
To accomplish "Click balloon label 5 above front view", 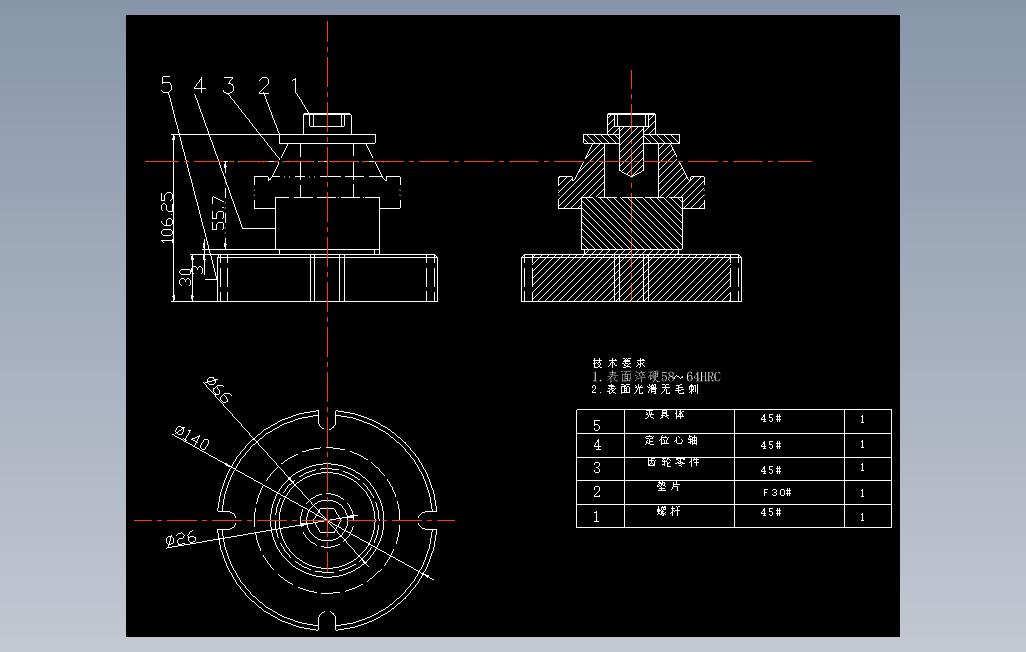I will click(167, 85).
